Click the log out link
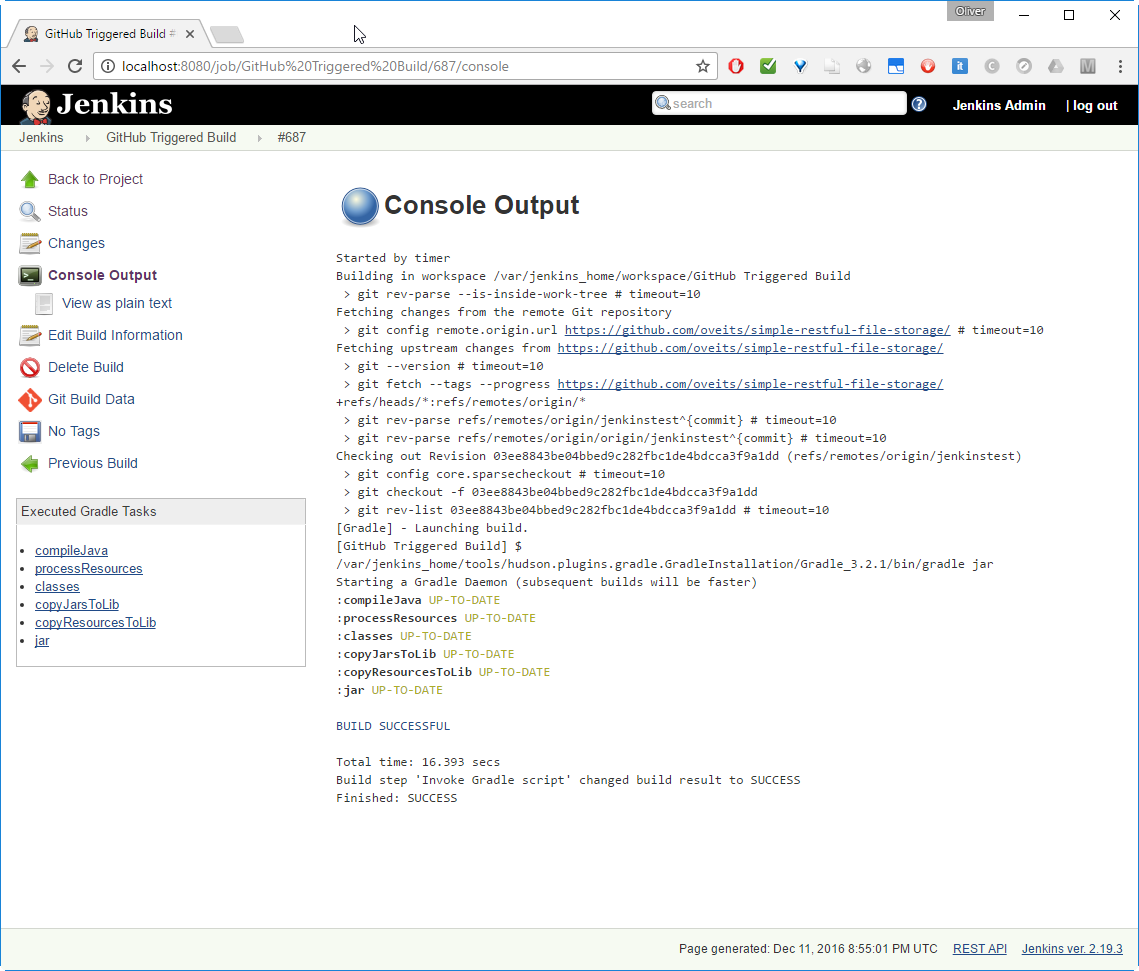 click(x=1095, y=105)
